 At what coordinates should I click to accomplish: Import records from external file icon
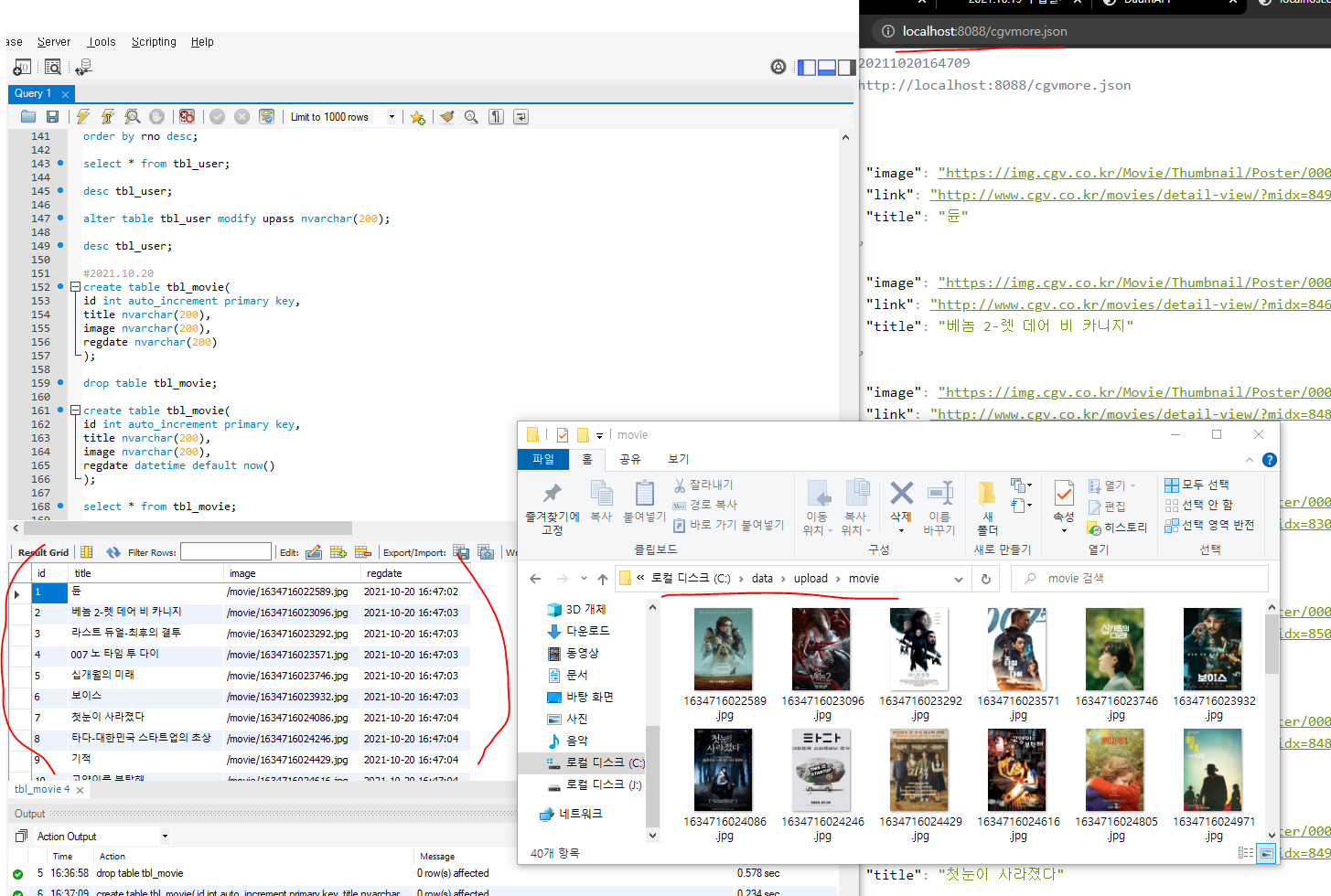tap(486, 552)
